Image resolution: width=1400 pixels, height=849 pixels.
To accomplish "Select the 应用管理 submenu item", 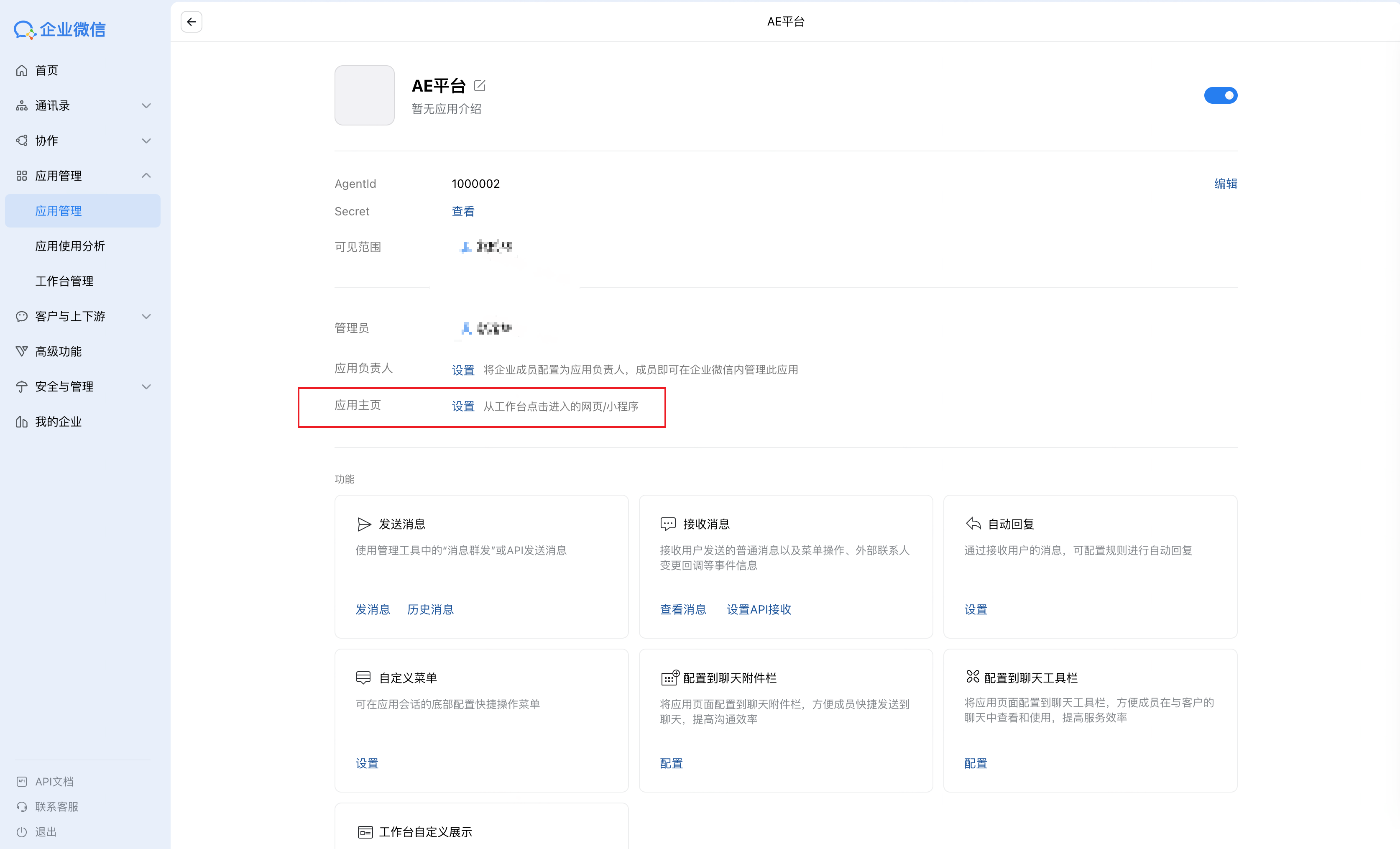I will [83, 211].
